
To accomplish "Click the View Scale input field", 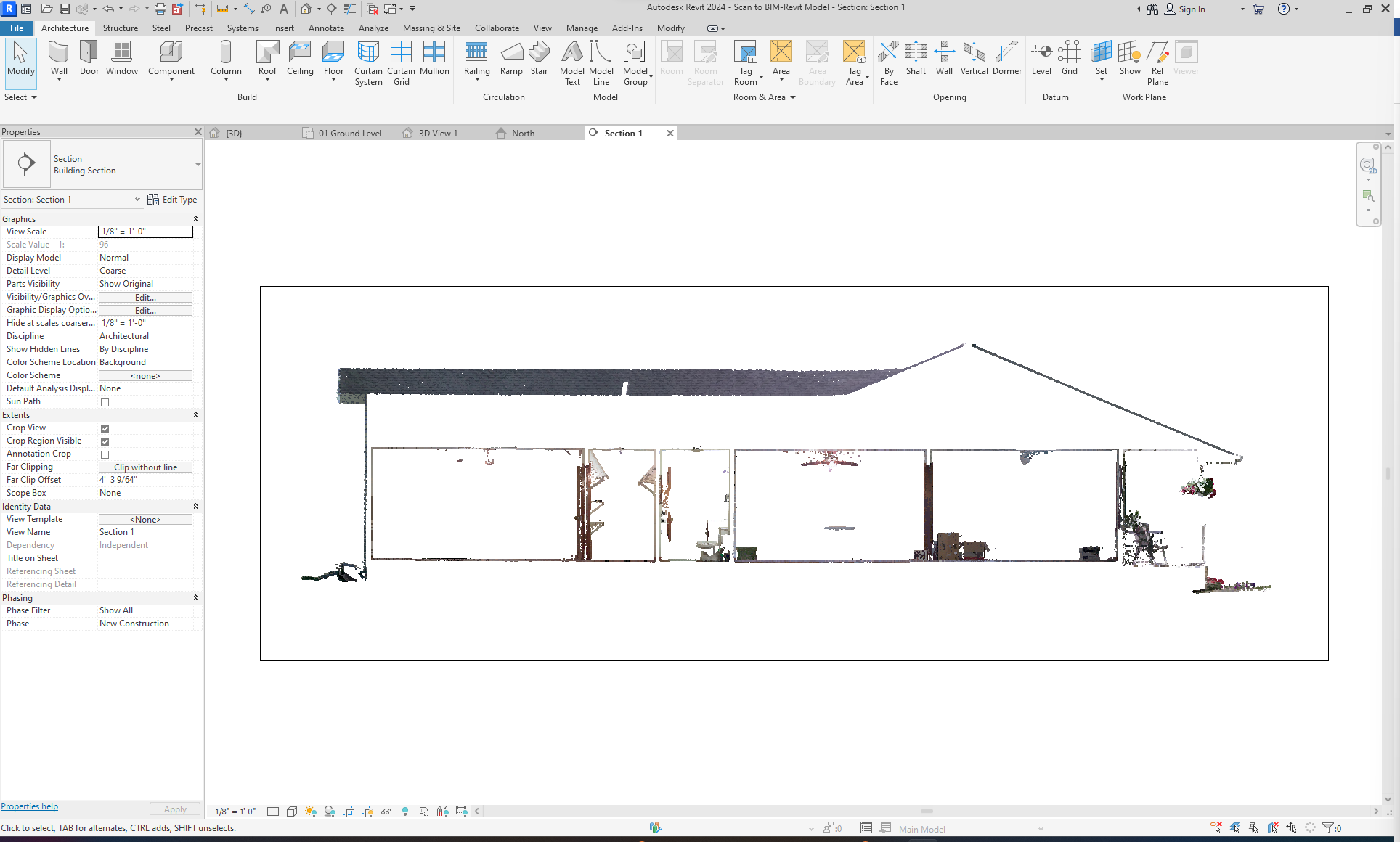I will [x=145, y=232].
